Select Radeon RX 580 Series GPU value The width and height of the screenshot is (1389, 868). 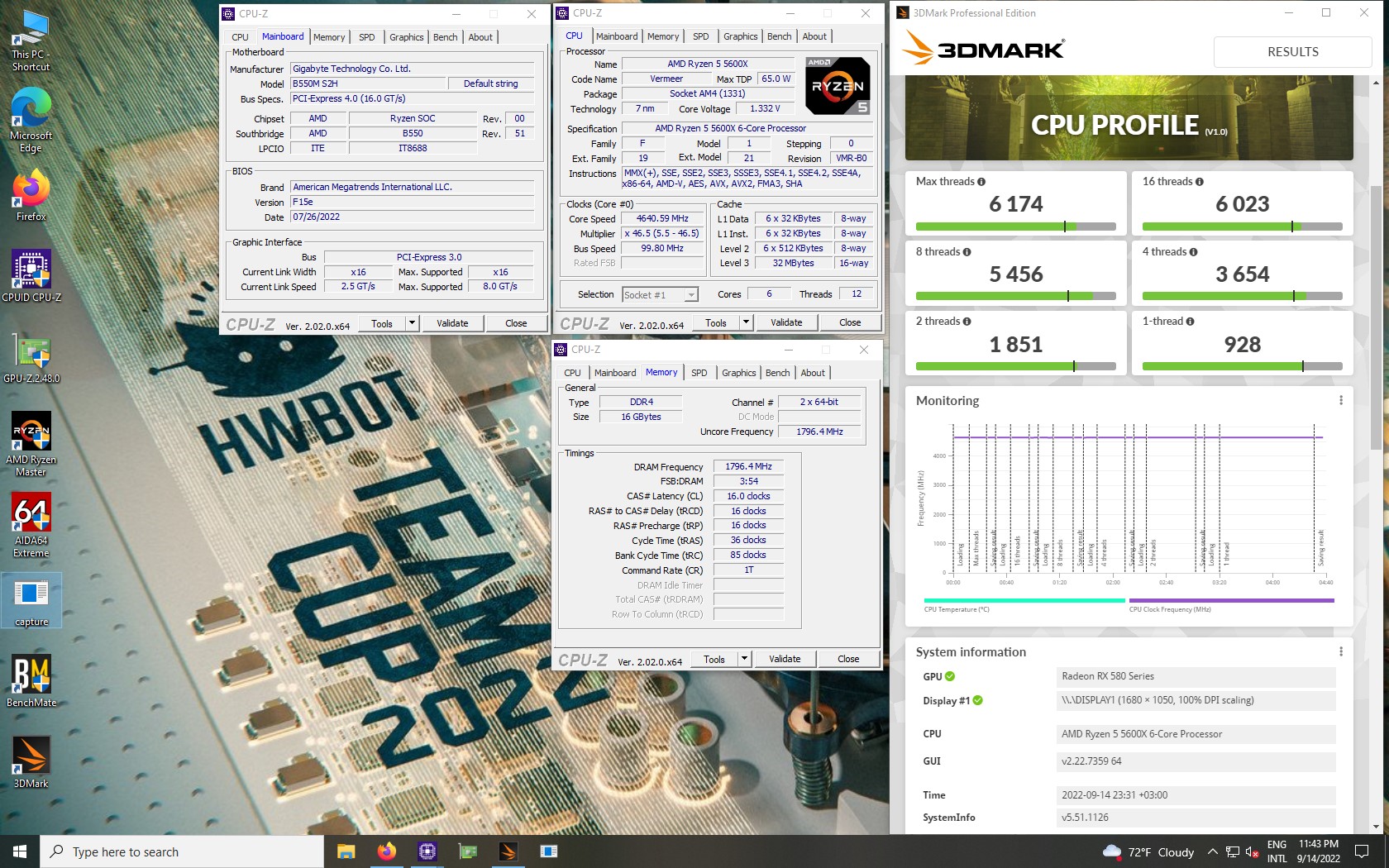pyautogui.click(x=1196, y=676)
